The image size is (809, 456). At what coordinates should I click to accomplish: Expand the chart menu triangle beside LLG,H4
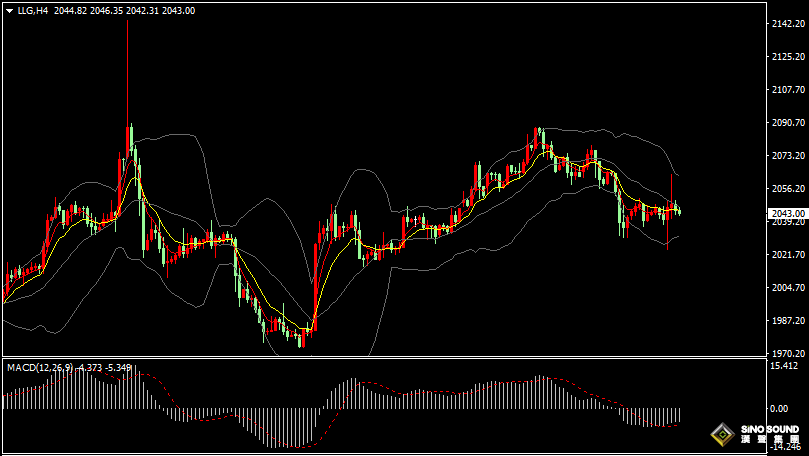pyautogui.click(x=9, y=11)
